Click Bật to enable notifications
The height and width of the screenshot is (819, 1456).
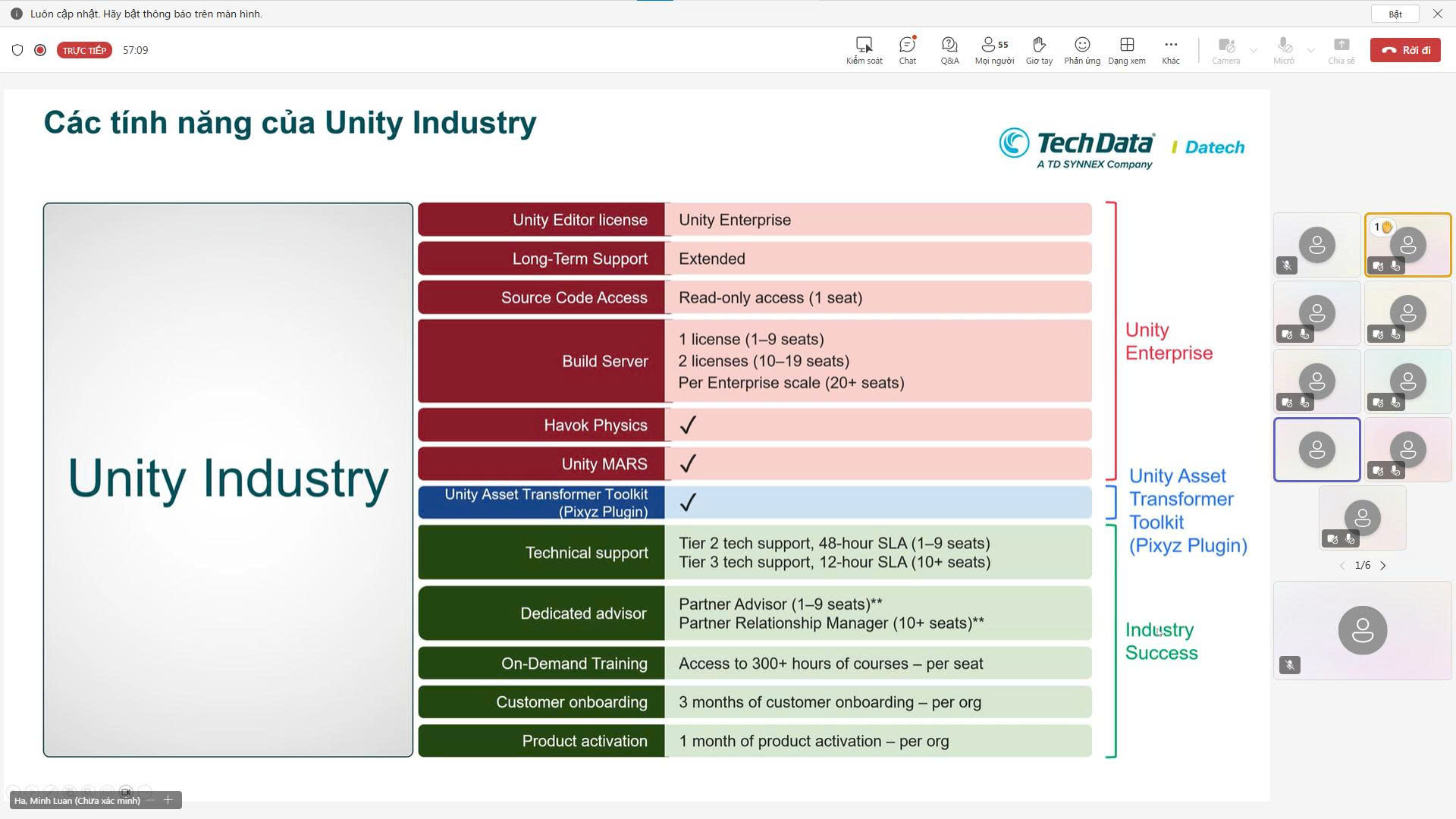(x=1395, y=14)
